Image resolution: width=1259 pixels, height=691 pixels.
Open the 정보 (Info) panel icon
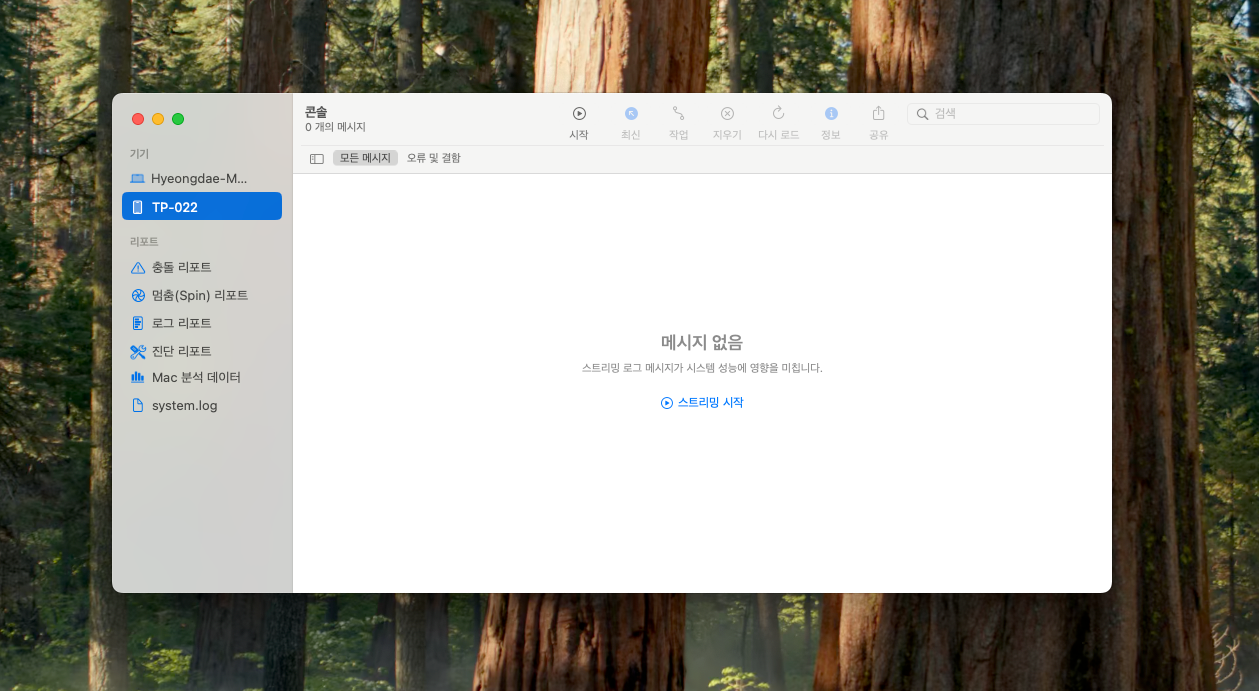831,114
